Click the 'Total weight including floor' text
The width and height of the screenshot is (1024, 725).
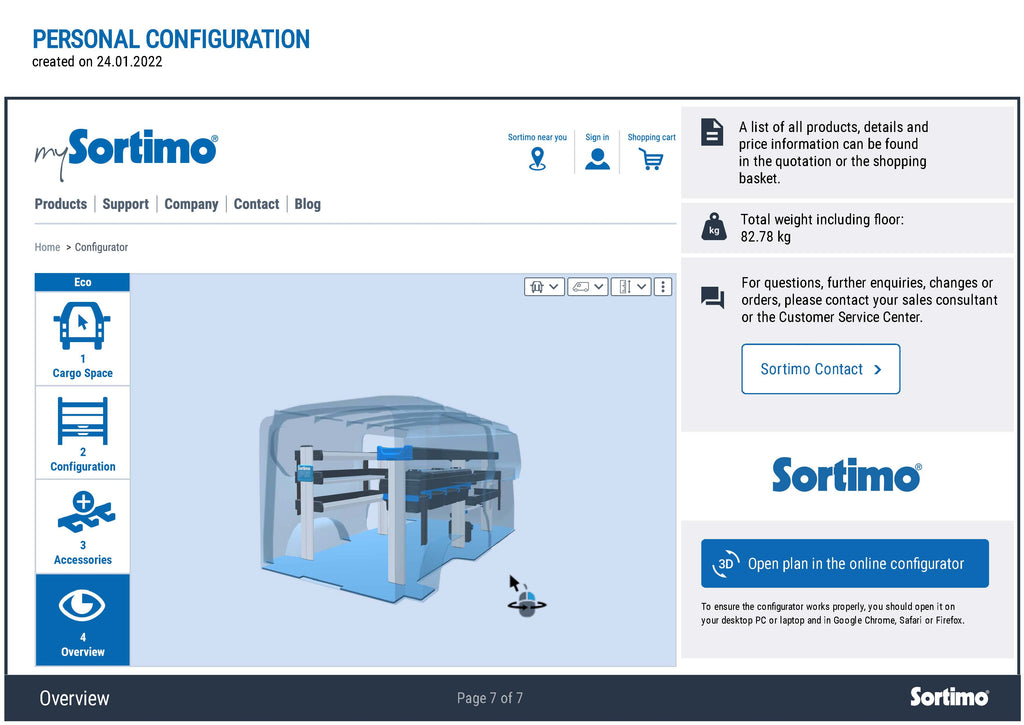click(822, 219)
